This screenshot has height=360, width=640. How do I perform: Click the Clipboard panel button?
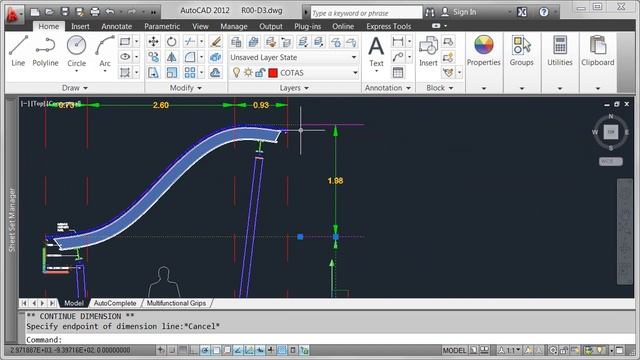click(x=598, y=51)
